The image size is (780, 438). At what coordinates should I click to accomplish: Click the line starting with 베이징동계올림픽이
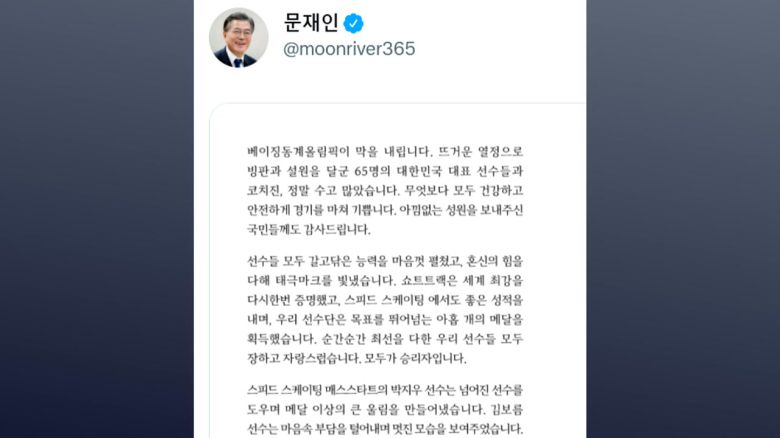pyautogui.click(x=385, y=151)
